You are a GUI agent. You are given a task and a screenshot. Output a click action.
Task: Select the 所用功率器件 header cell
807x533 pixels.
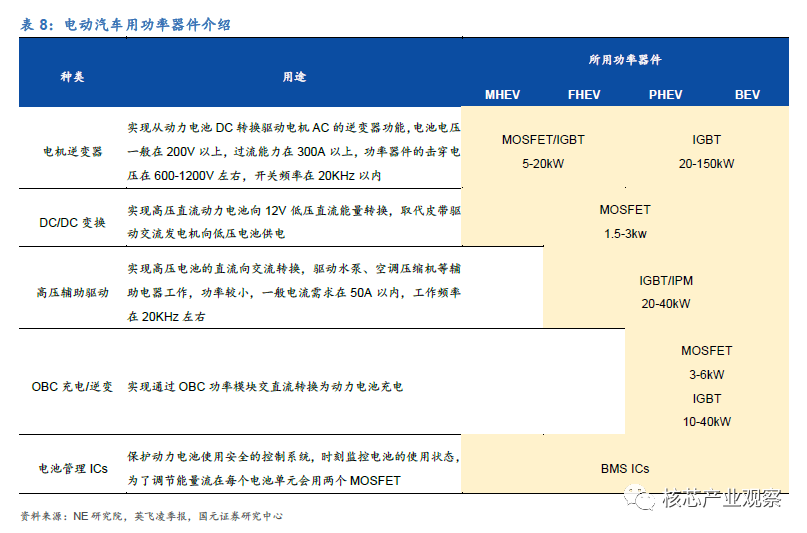pos(625,61)
